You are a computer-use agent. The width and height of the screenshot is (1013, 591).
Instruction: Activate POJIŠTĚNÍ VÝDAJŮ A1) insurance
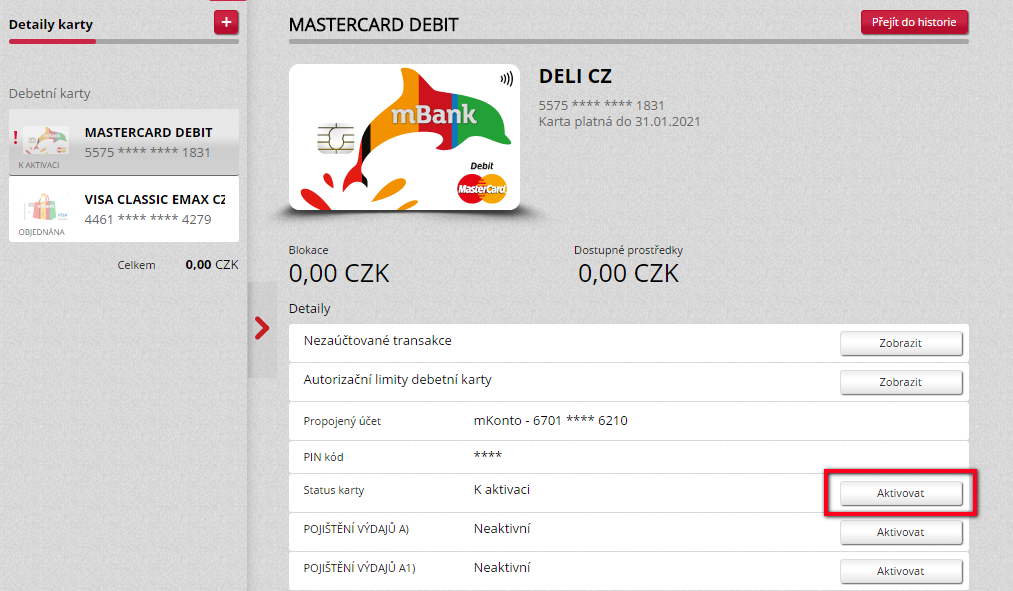point(901,571)
